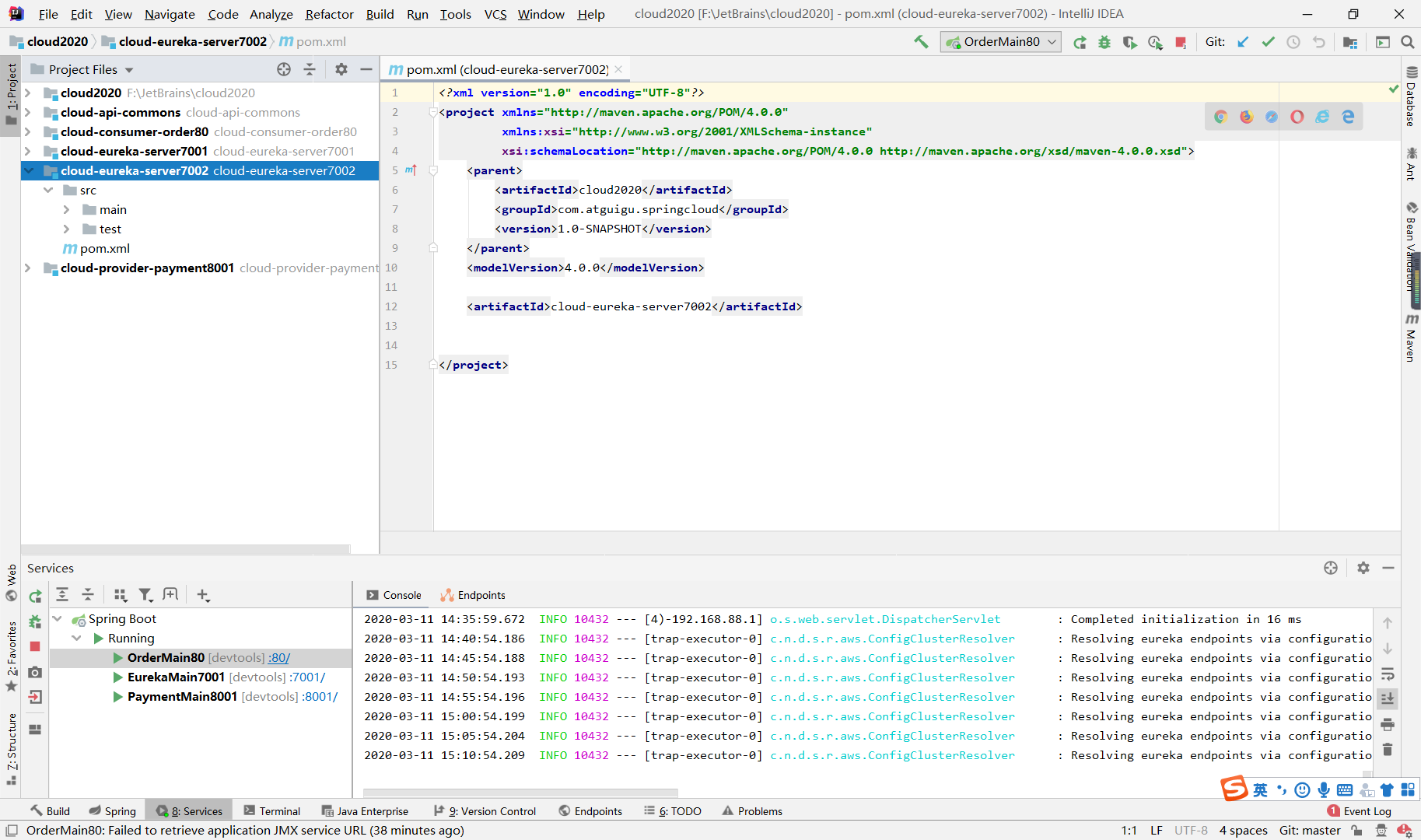Open the Refactor menu
The image size is (1421, 840).
coord(329,14)
